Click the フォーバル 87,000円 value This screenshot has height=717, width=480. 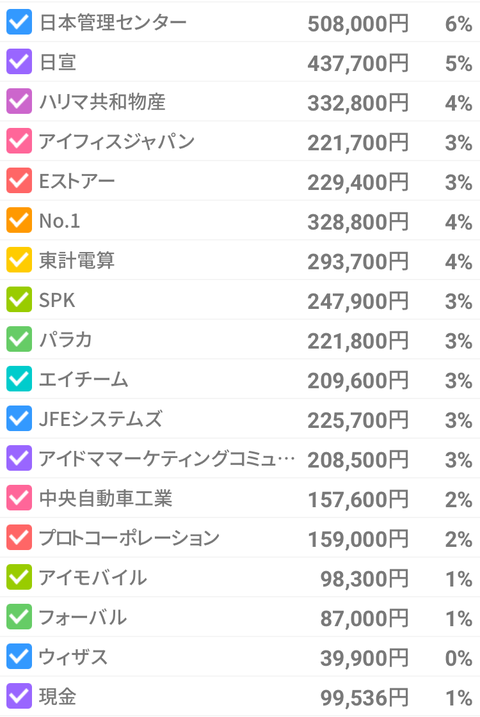pyautogui.click(x=364, y=618)
